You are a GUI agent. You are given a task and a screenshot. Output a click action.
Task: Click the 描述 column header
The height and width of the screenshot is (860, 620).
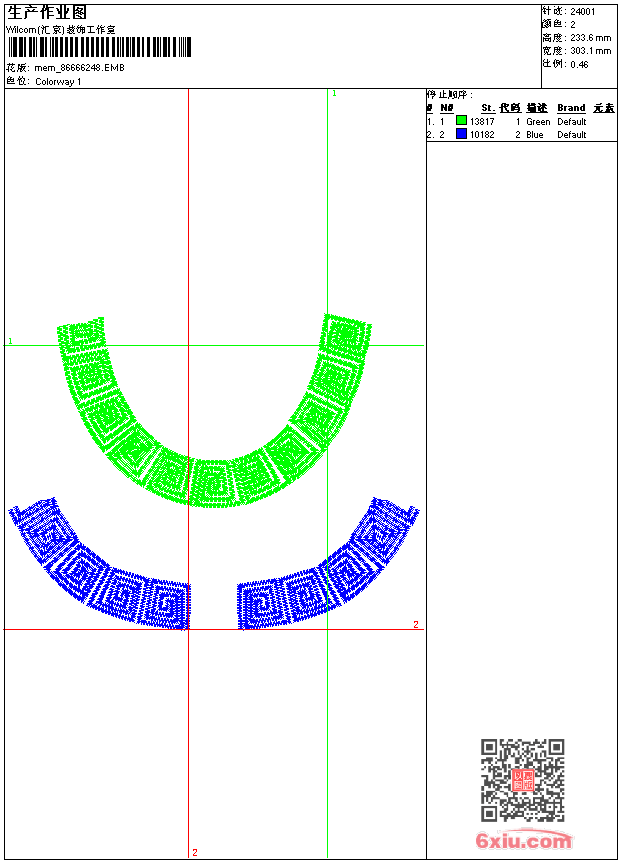point(537,108)
